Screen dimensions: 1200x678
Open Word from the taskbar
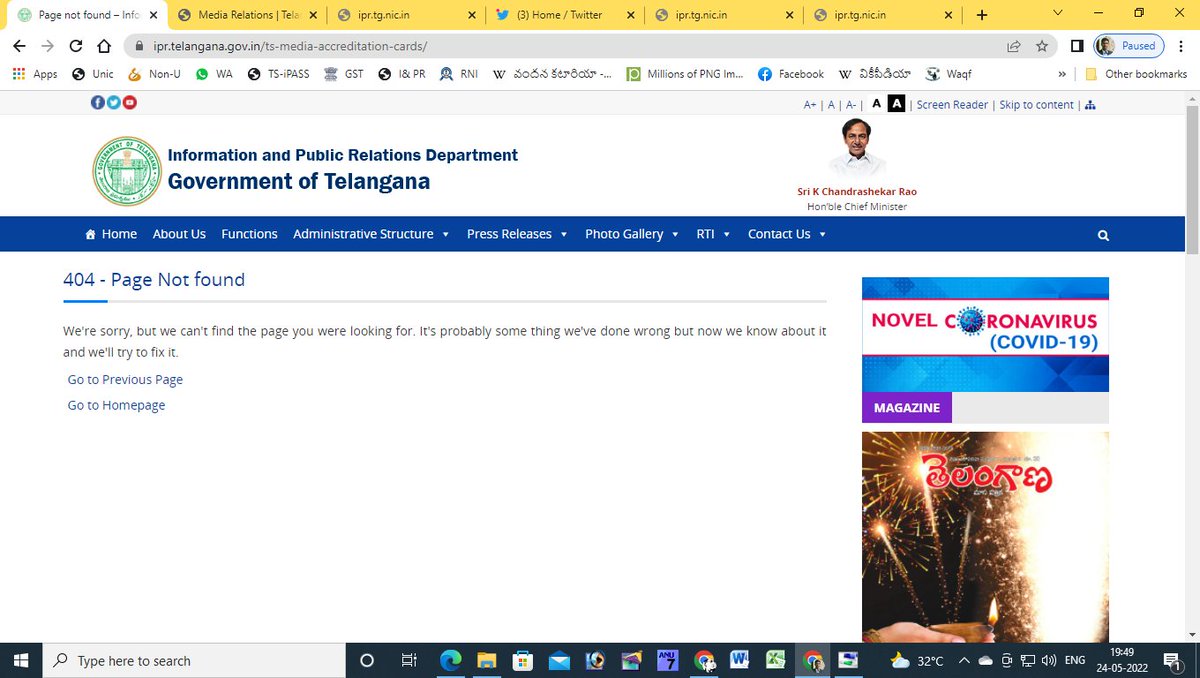(740, 660)
